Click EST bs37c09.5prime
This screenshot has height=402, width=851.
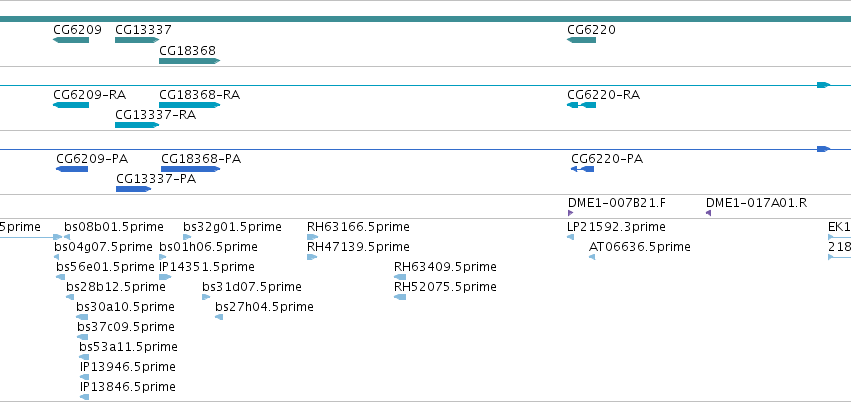click(x=82, y=337)
